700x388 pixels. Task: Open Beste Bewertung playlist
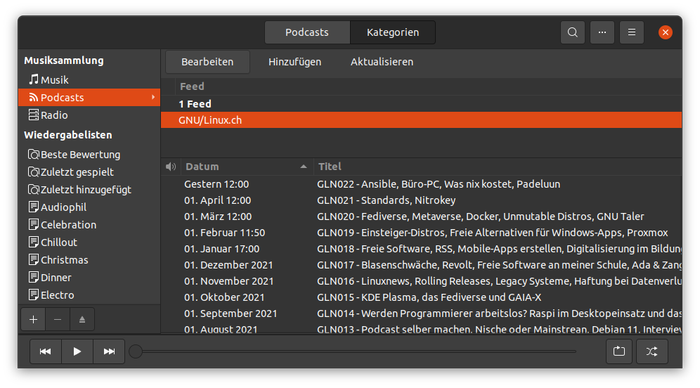coord(89,154)
